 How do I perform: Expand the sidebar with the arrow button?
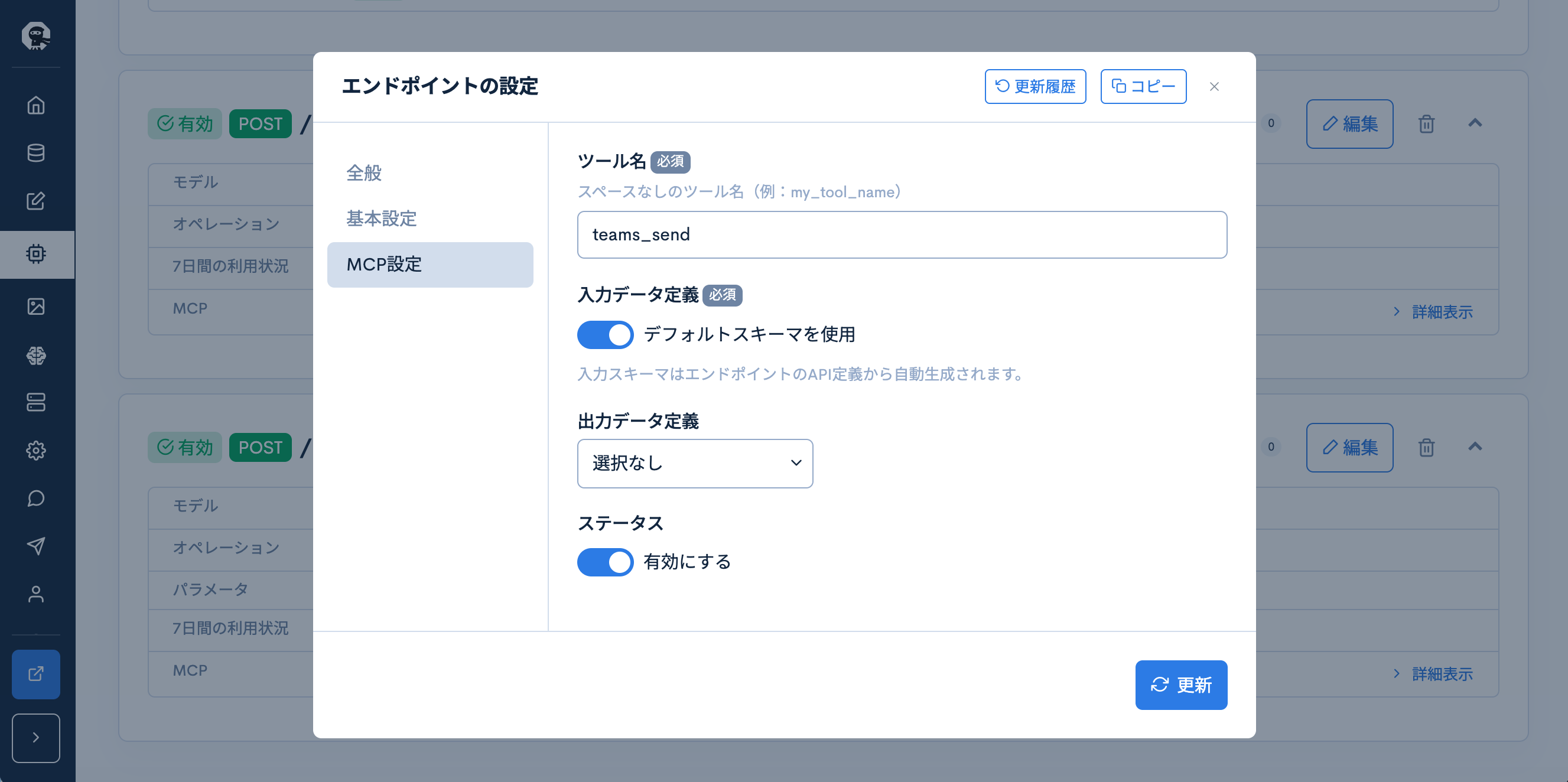[36, 738]
